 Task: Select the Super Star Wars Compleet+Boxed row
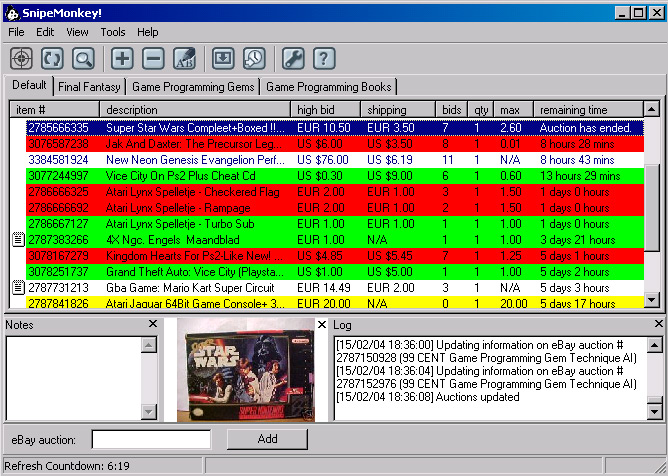(x=335, y=128)
